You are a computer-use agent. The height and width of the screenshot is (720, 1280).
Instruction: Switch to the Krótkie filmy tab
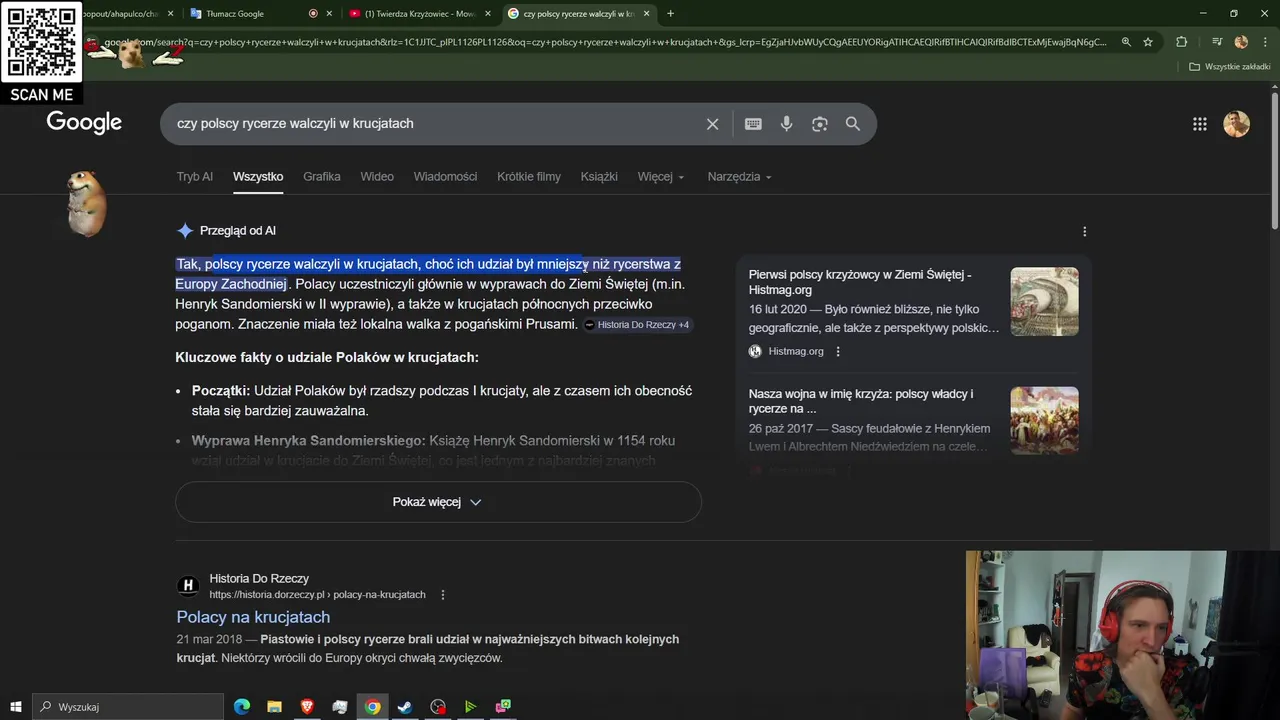click(x=529, y=177)
